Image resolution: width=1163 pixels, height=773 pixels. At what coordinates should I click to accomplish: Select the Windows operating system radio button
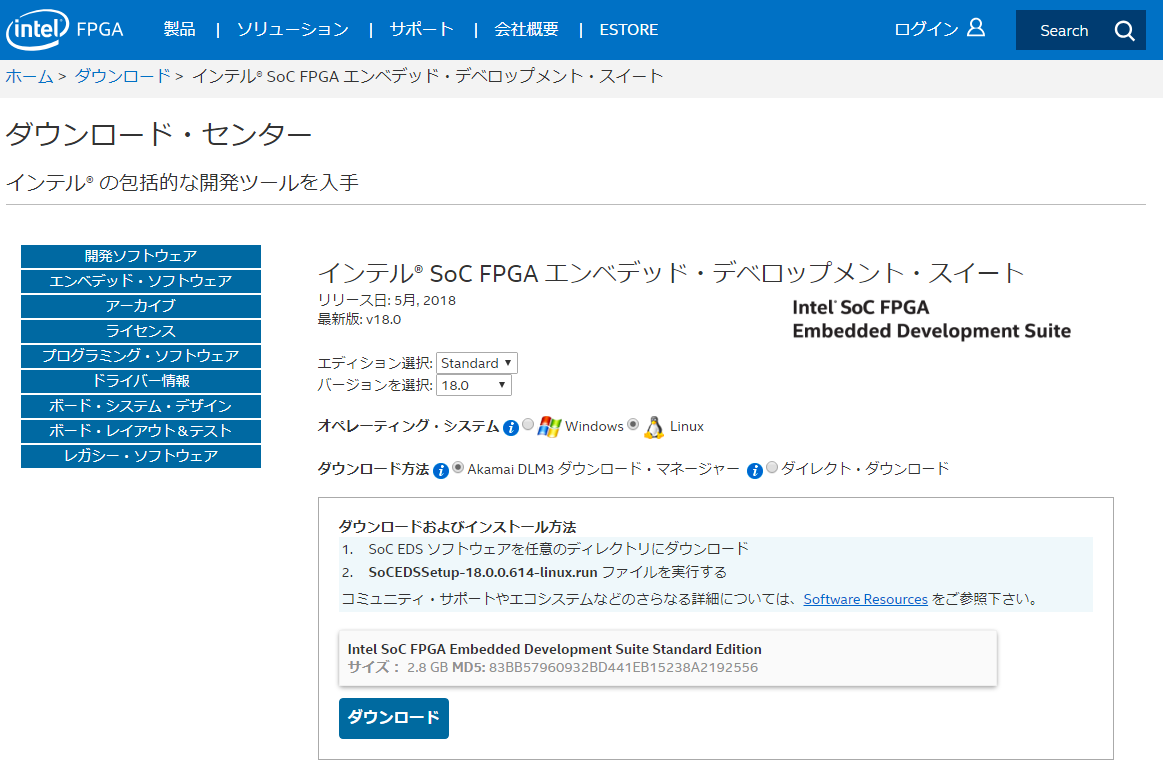click(527, 424)
